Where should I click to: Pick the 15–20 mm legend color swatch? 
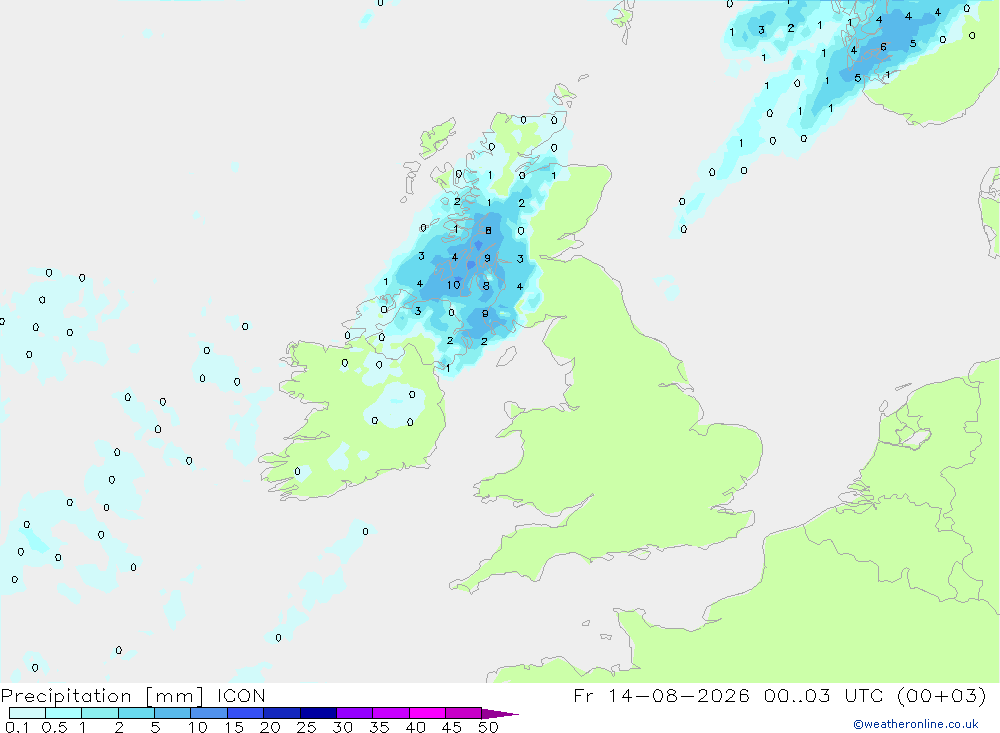246,713
